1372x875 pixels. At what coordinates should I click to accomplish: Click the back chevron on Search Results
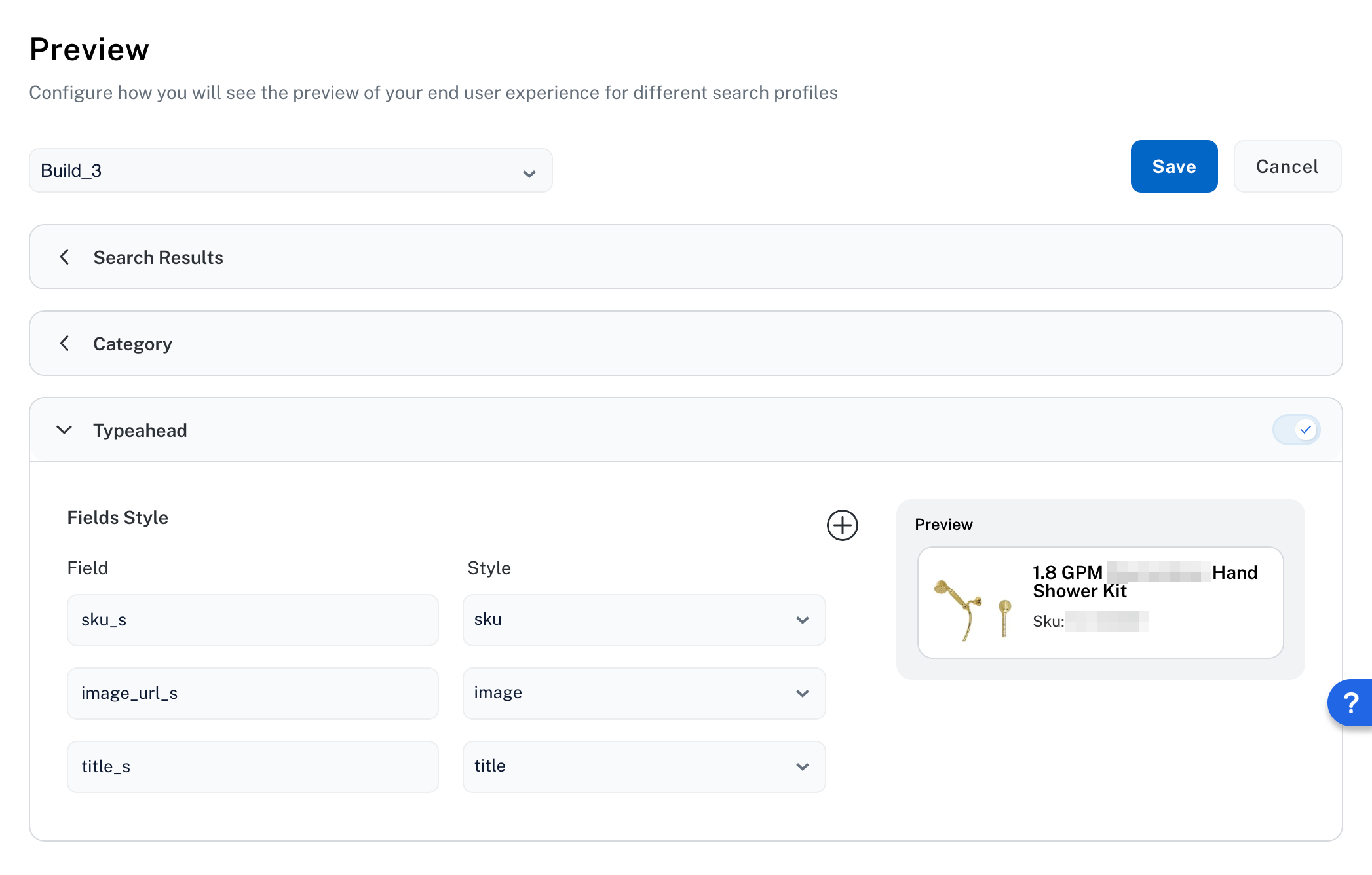click(65, 257)
